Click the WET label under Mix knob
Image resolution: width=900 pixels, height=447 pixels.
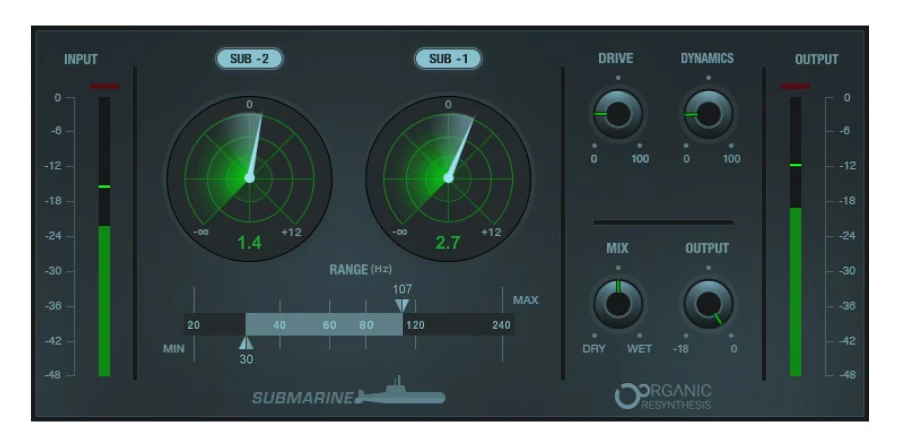pos(639,349)
